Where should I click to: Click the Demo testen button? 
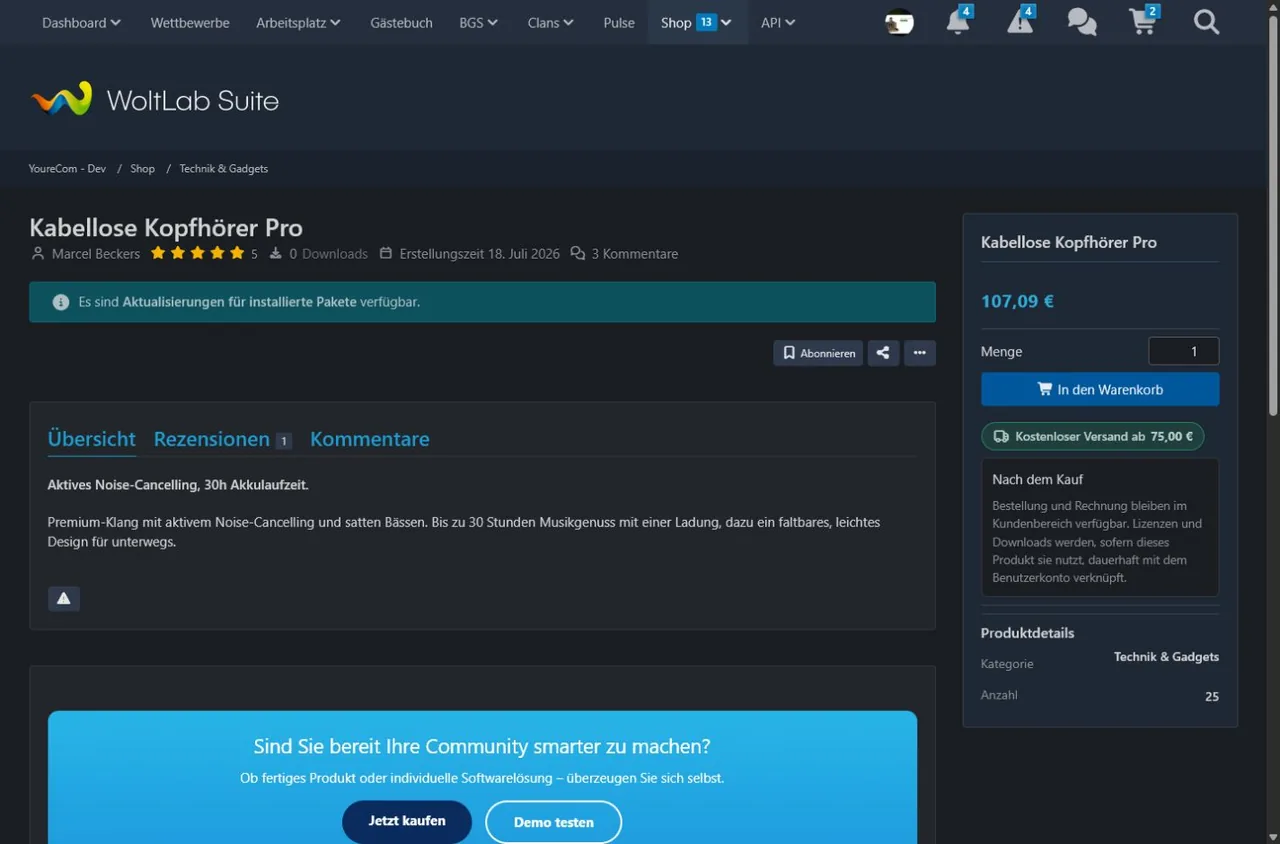(554, 822)
